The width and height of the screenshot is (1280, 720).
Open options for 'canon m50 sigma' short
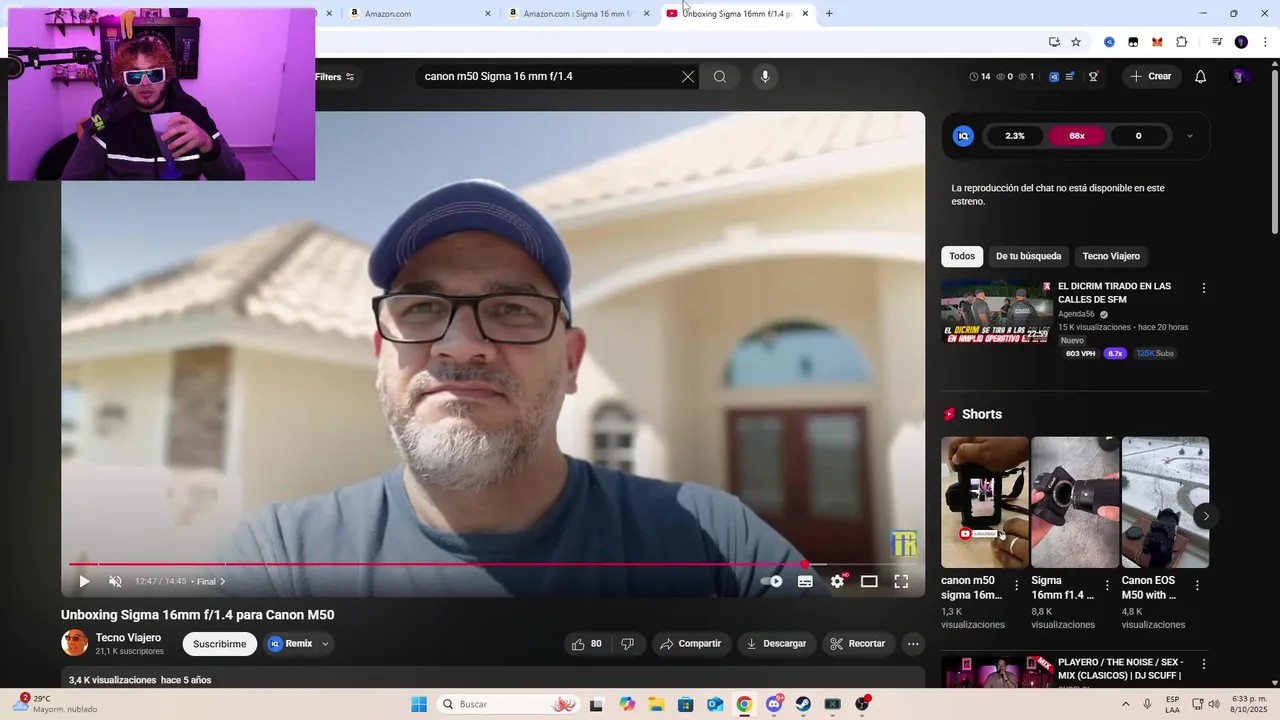coord(1017,585)
